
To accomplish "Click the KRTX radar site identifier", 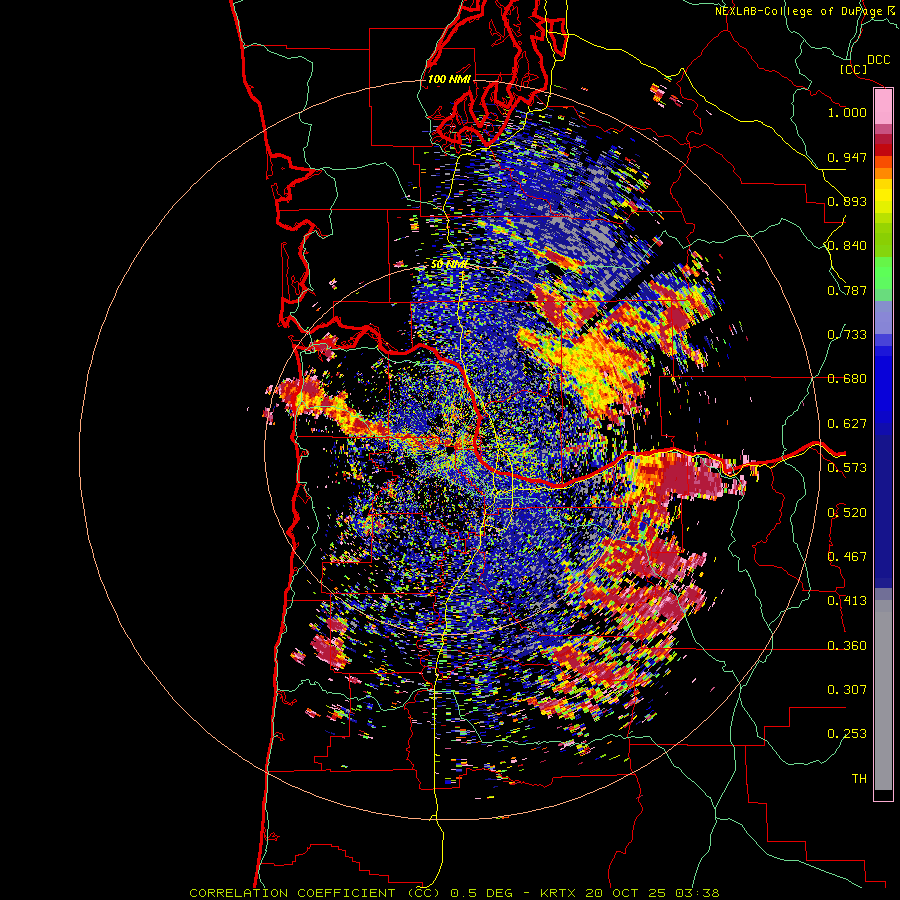I will coord(558,893).
